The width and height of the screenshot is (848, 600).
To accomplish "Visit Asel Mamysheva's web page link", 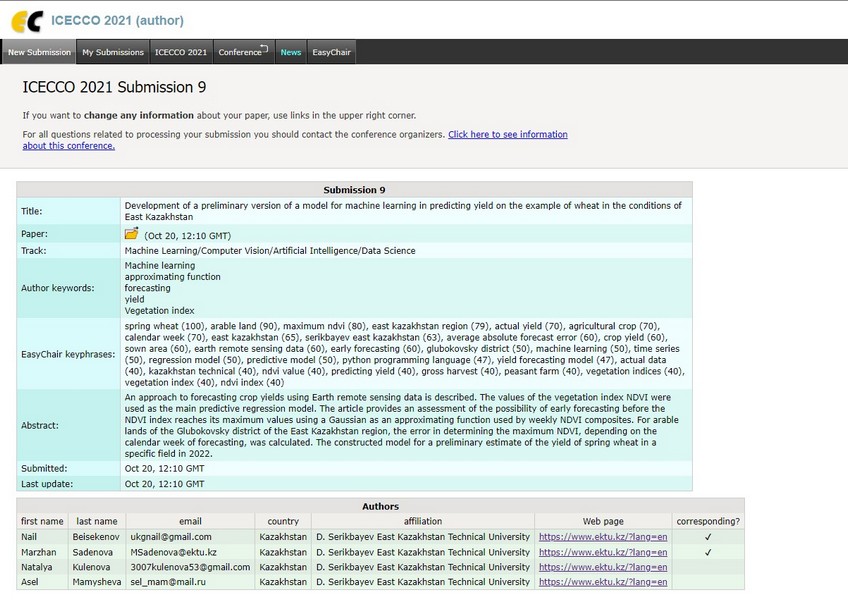I will (x=602, y=582).
